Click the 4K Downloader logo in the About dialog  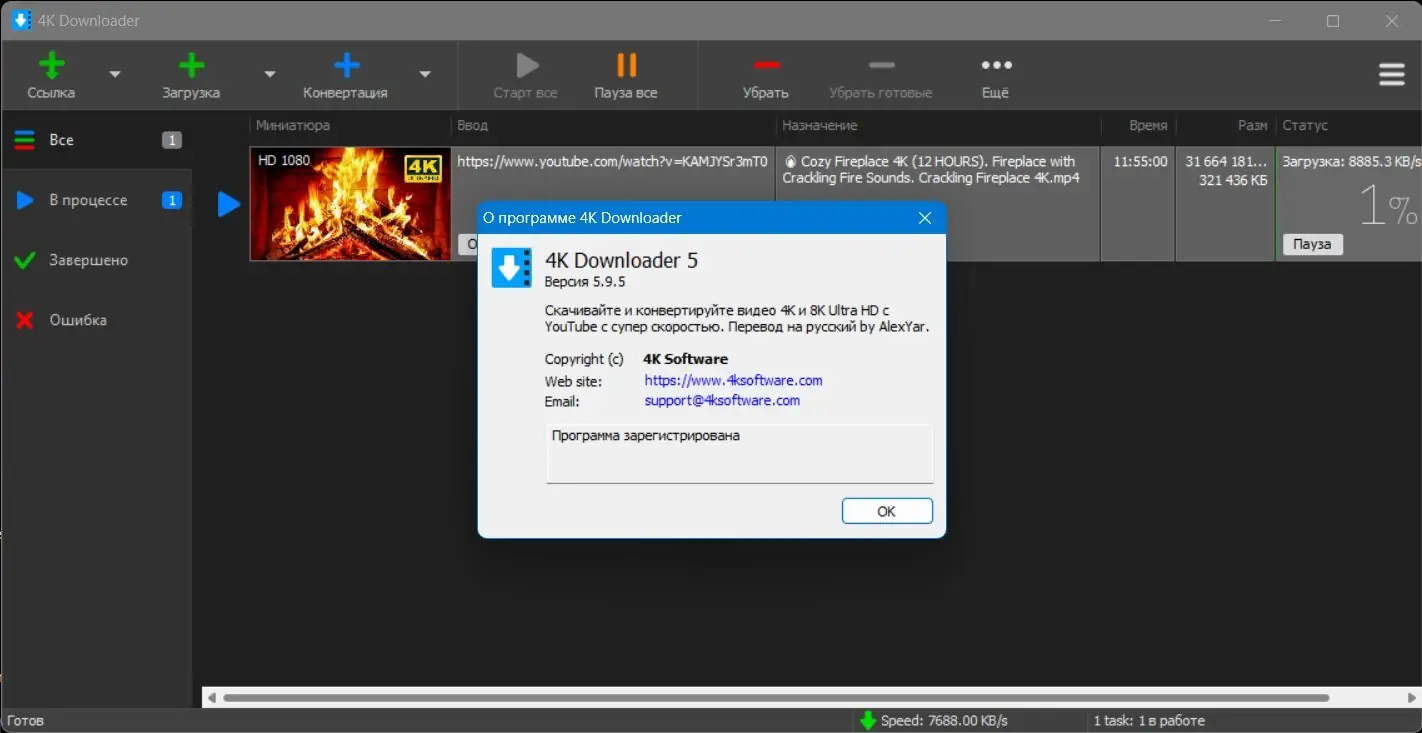click(x=511, y=268)
